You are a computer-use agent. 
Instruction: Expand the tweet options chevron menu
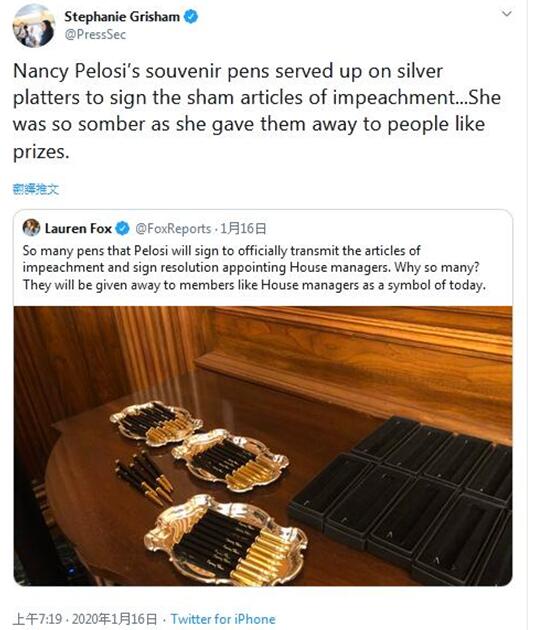coord(507,14)
